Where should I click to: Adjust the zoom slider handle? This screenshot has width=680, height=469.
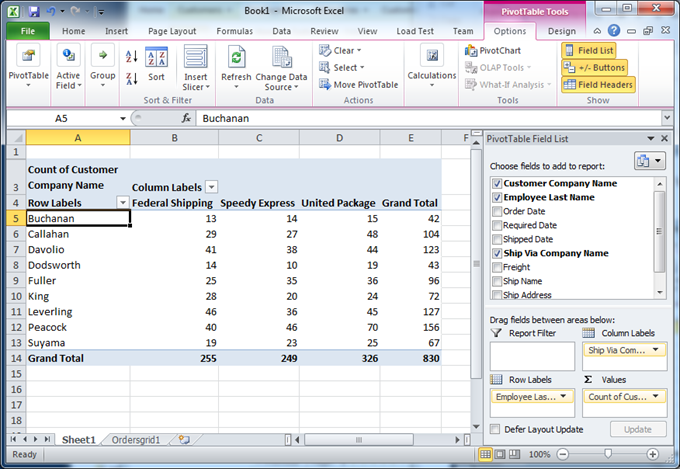608,454
